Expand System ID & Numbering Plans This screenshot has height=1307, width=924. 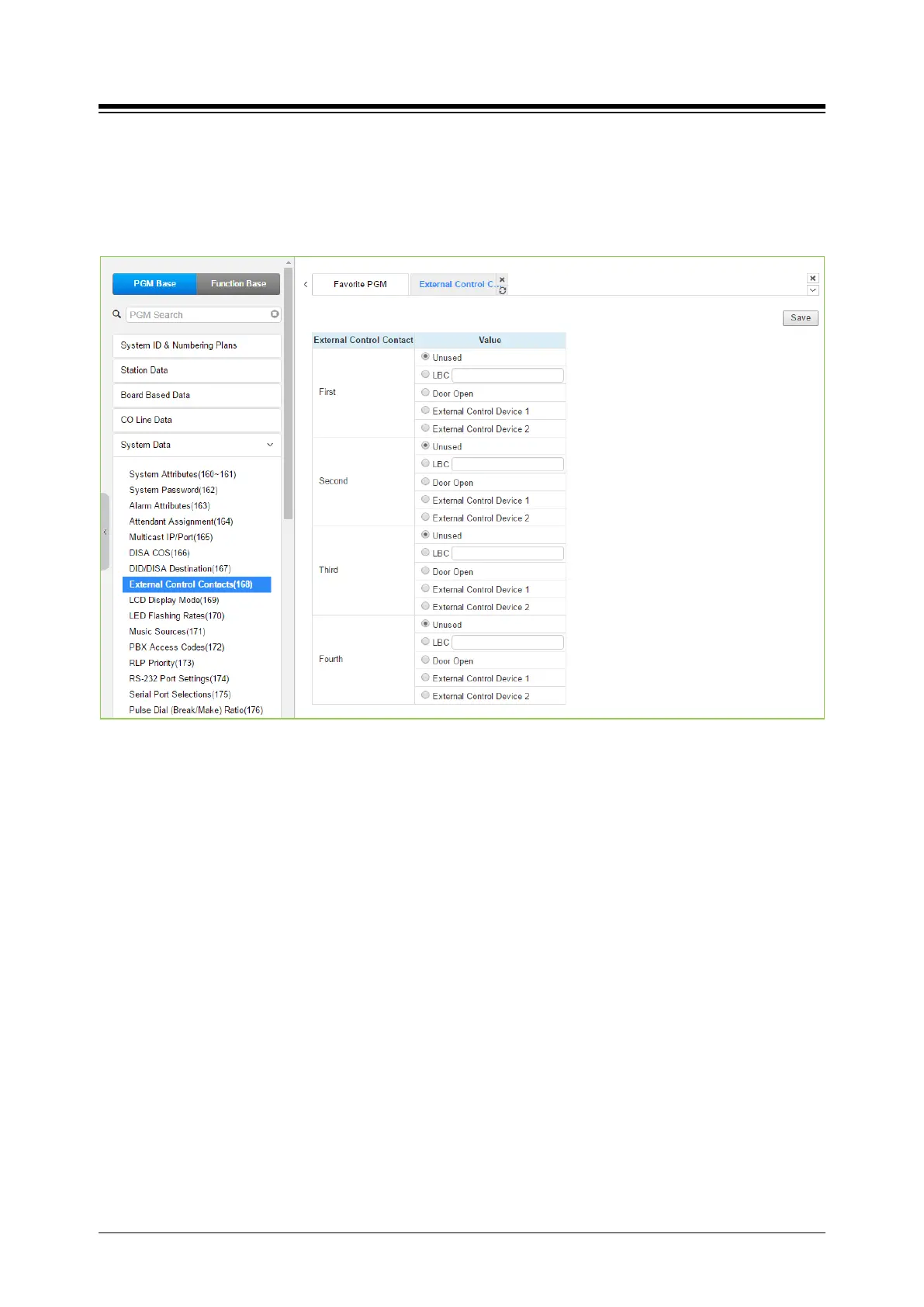pos(196,345)
